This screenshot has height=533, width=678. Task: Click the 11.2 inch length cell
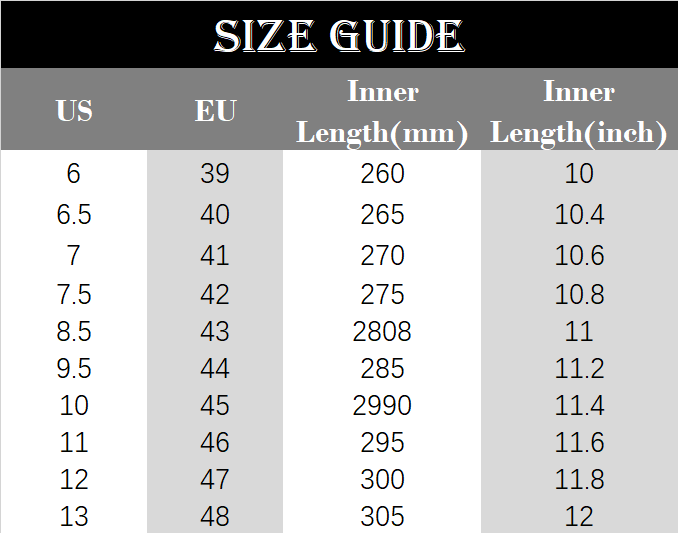point(579,368)
